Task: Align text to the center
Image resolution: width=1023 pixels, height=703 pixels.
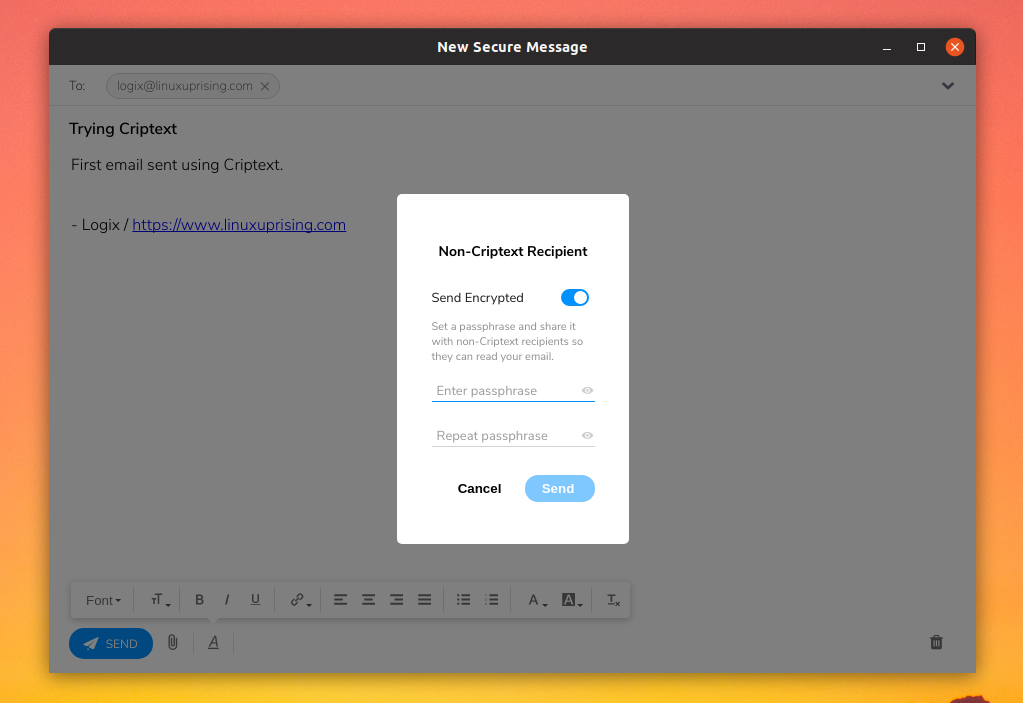Action: coord(368,599)
